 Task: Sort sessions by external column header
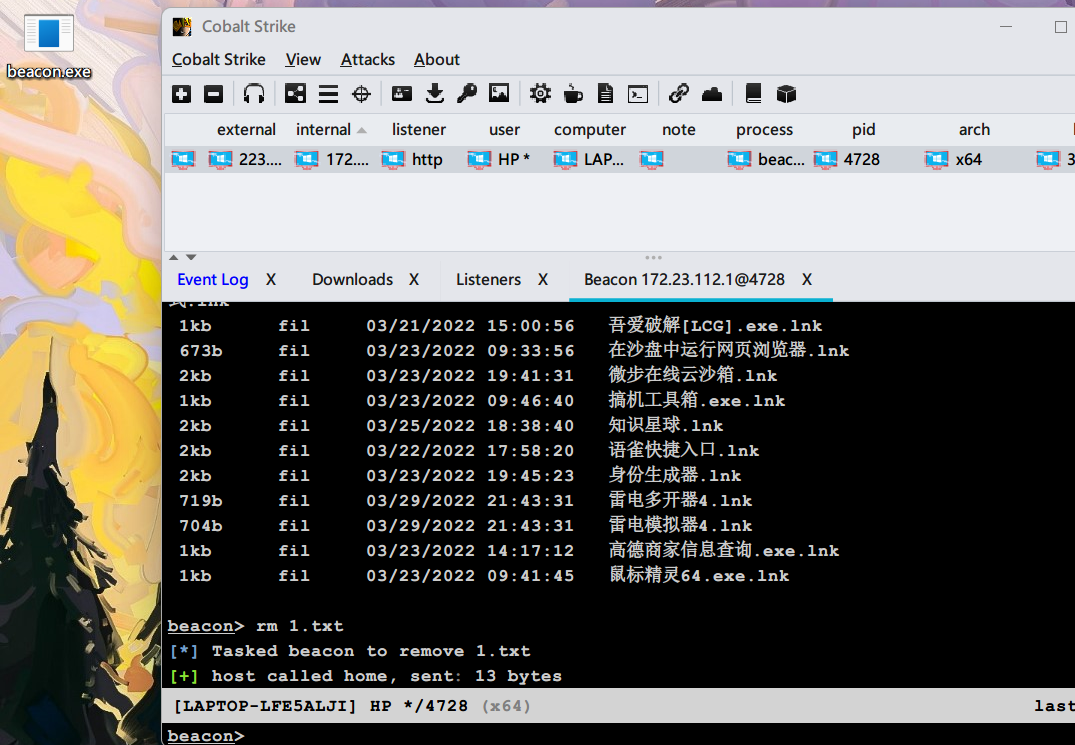246,130
